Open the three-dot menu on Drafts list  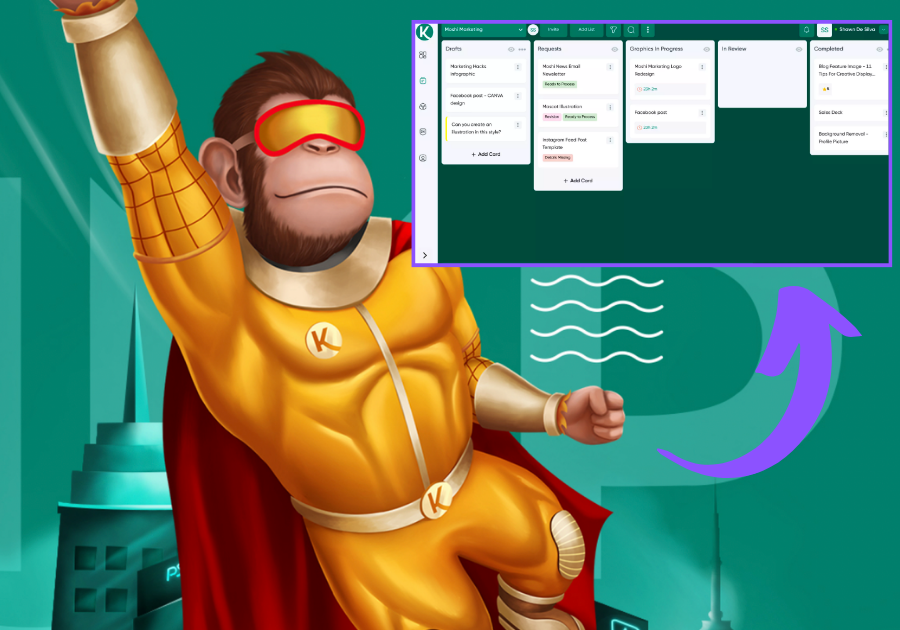(522, 49)
